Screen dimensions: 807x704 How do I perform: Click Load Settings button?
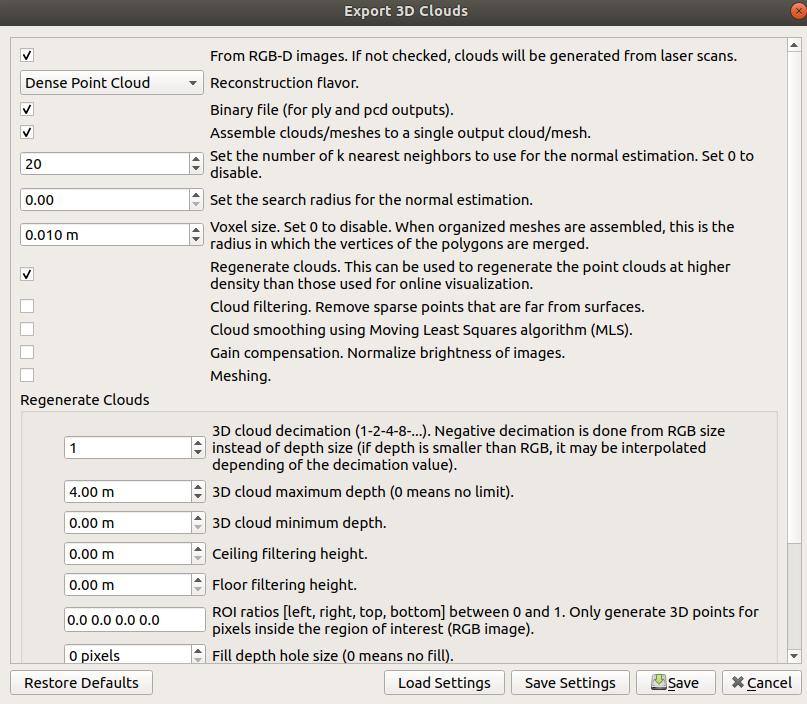[444, 682]
